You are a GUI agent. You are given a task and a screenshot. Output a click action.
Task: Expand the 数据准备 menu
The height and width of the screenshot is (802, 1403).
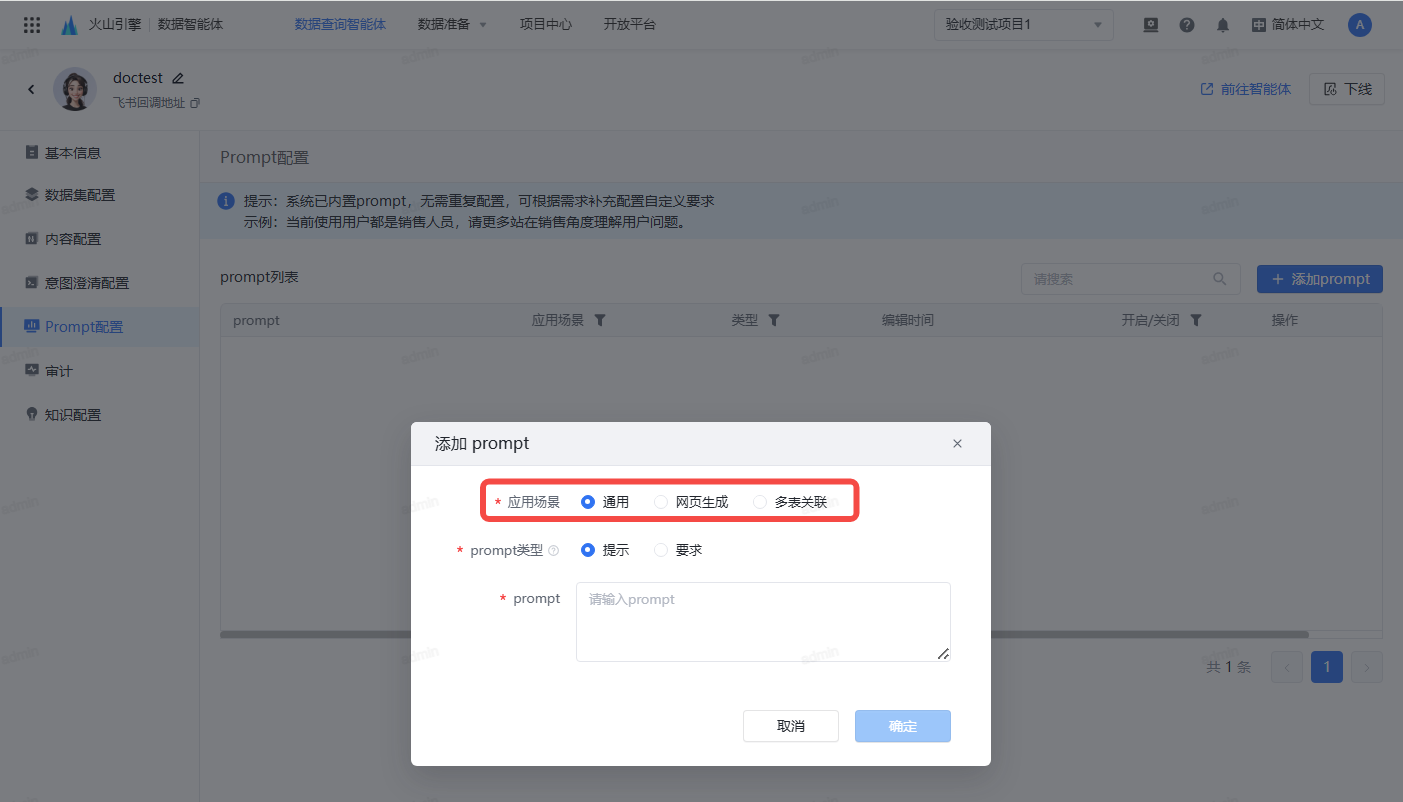[x=452, y=25]
